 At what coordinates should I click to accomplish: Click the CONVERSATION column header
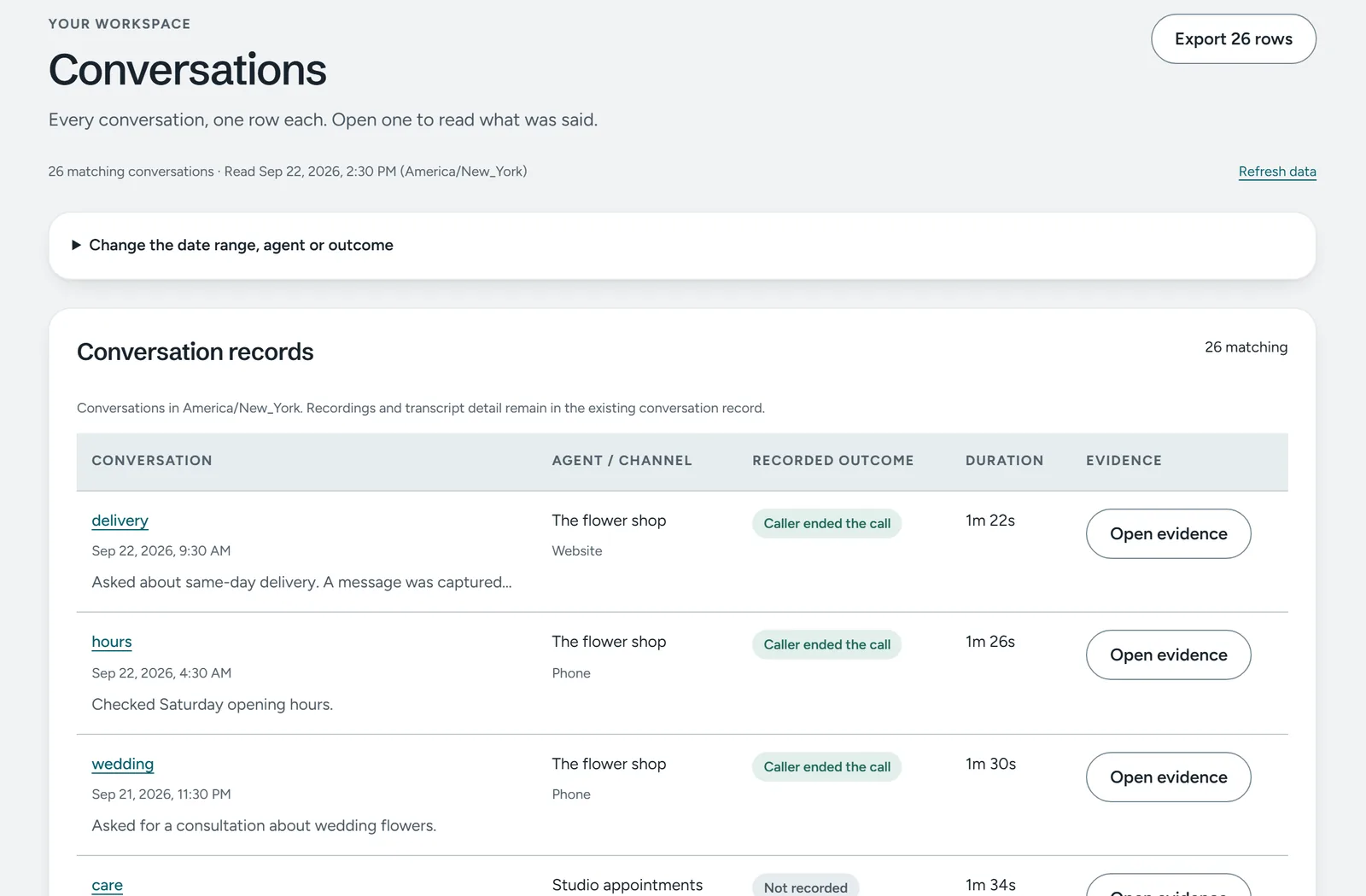[152, 461]
